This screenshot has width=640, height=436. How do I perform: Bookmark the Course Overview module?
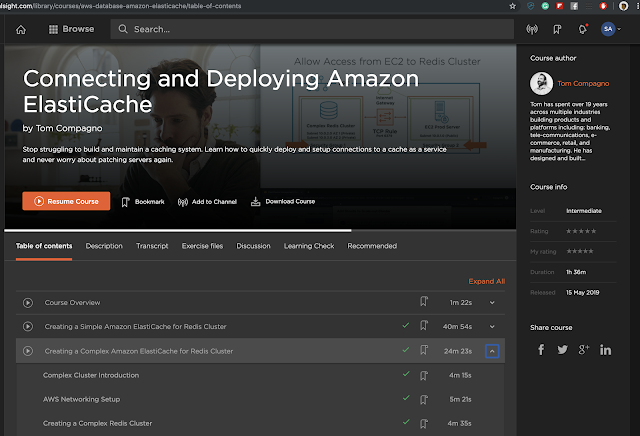coord(424,302)
